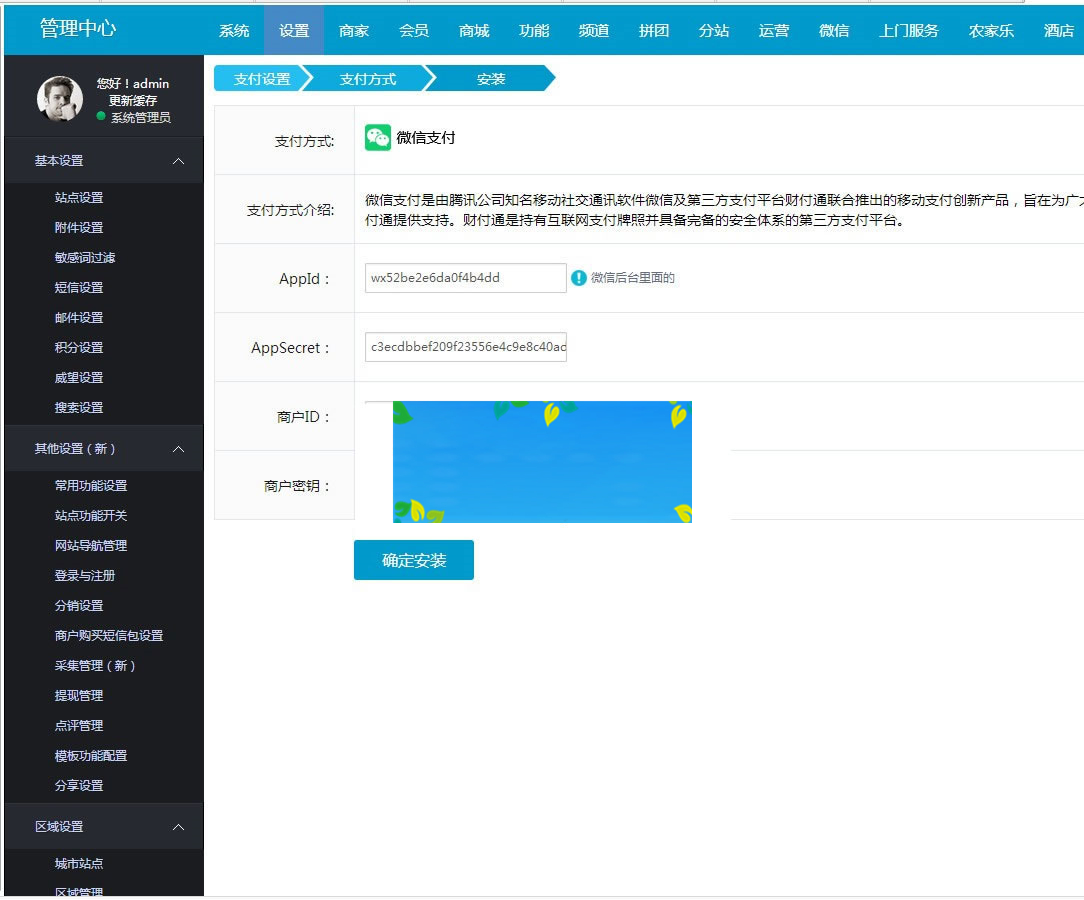Select 敏感词过滤 in sidebar
Image resolution: width=1084 pixels, height=900 pixels.
click(x=84, y=257)
